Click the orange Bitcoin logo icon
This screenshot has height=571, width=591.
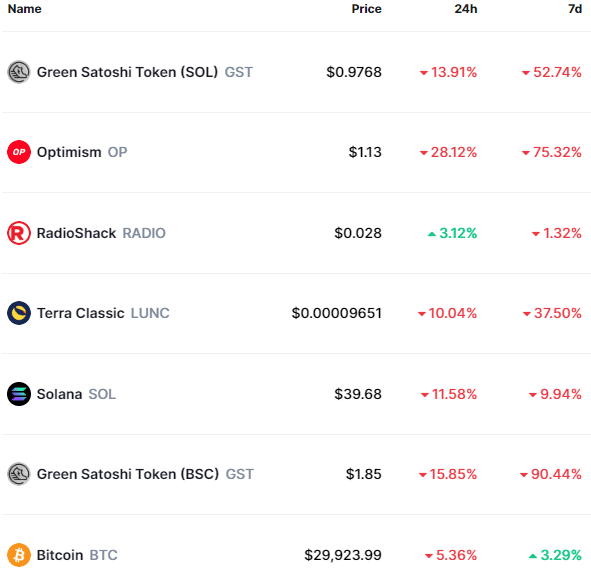(19, 555)
